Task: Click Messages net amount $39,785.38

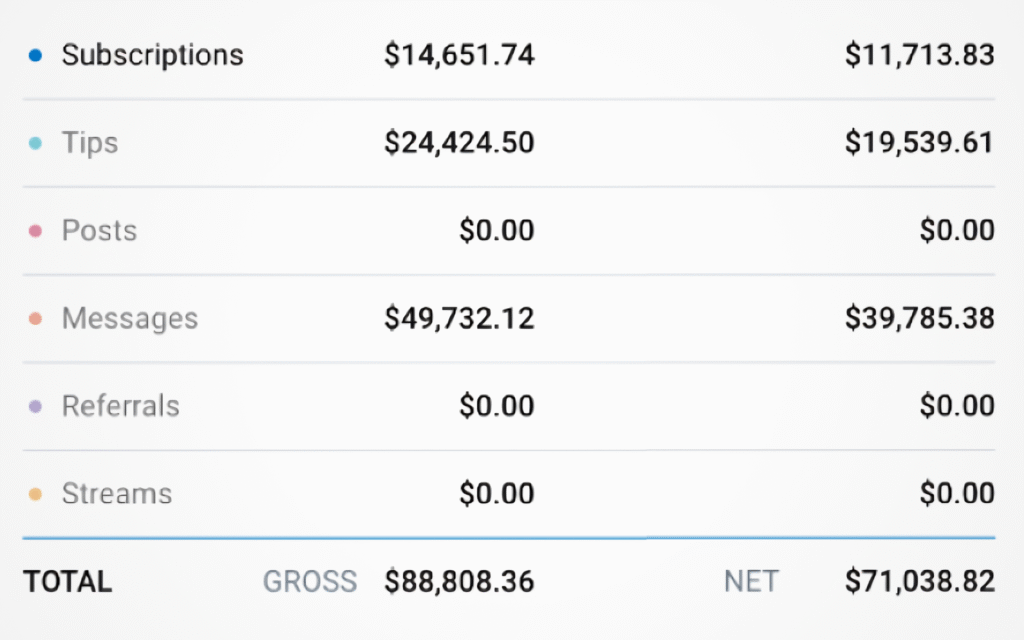Action: 919,319
